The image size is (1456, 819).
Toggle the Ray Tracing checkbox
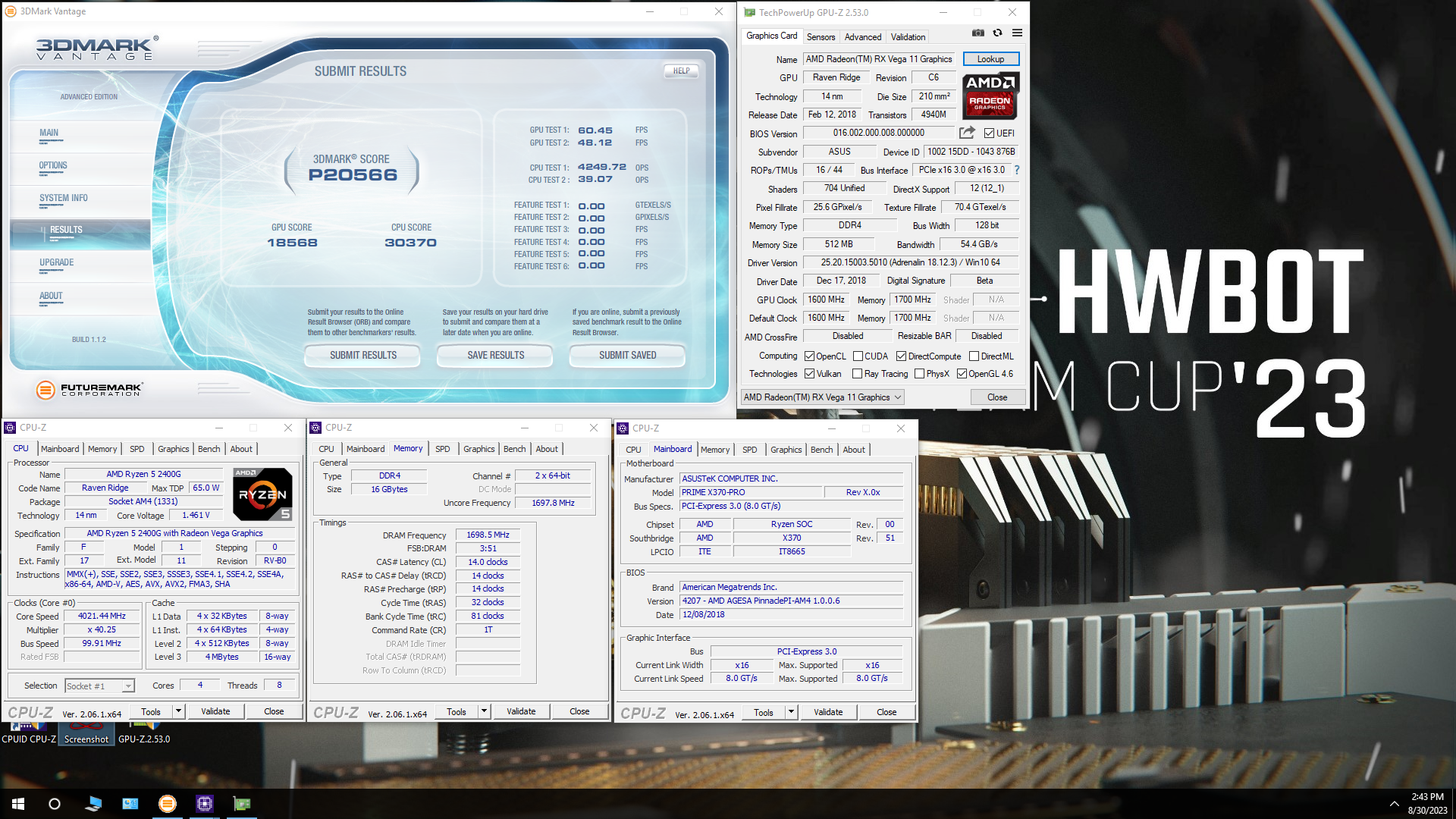tap(857, 374)
